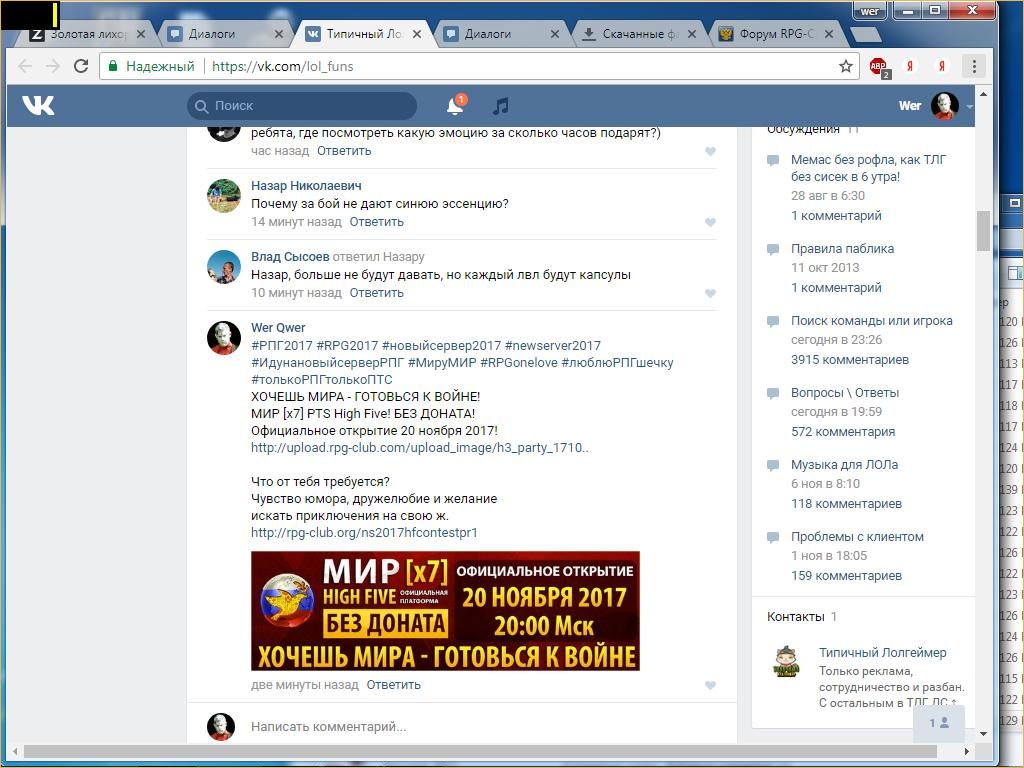
Task: Open the ABP extension icon
Action: pos(878,67)
